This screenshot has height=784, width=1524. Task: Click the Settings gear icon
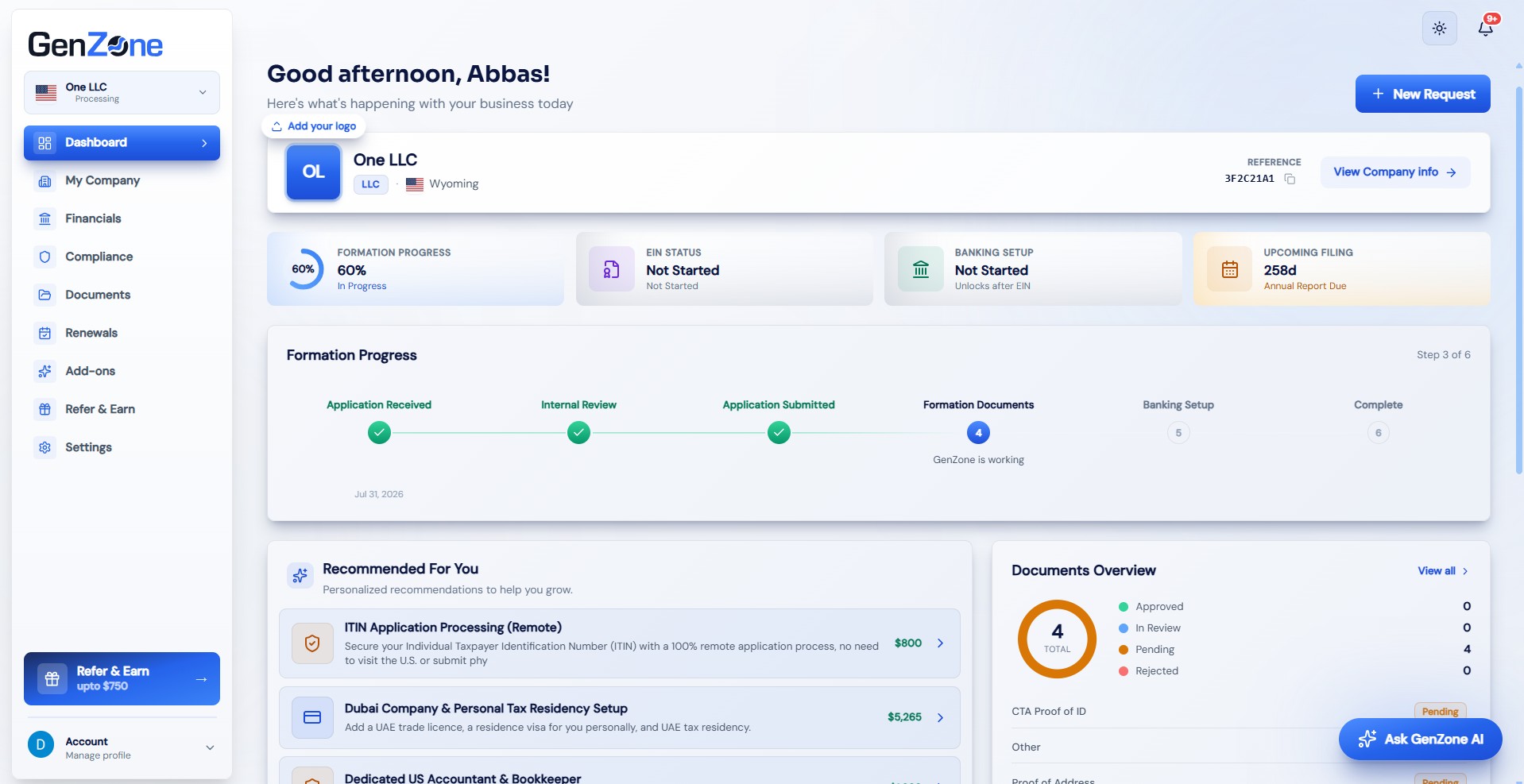45,448
